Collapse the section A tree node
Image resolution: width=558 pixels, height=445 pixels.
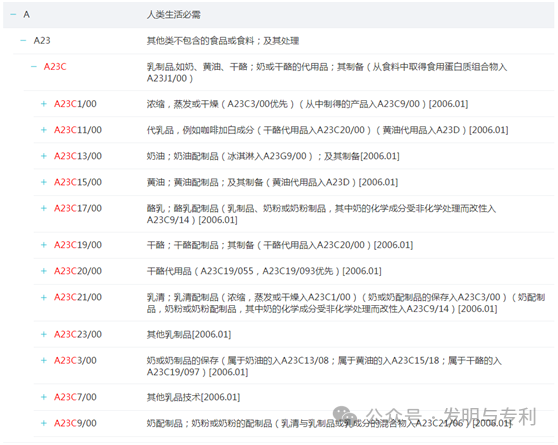click(x=13, y=15)
